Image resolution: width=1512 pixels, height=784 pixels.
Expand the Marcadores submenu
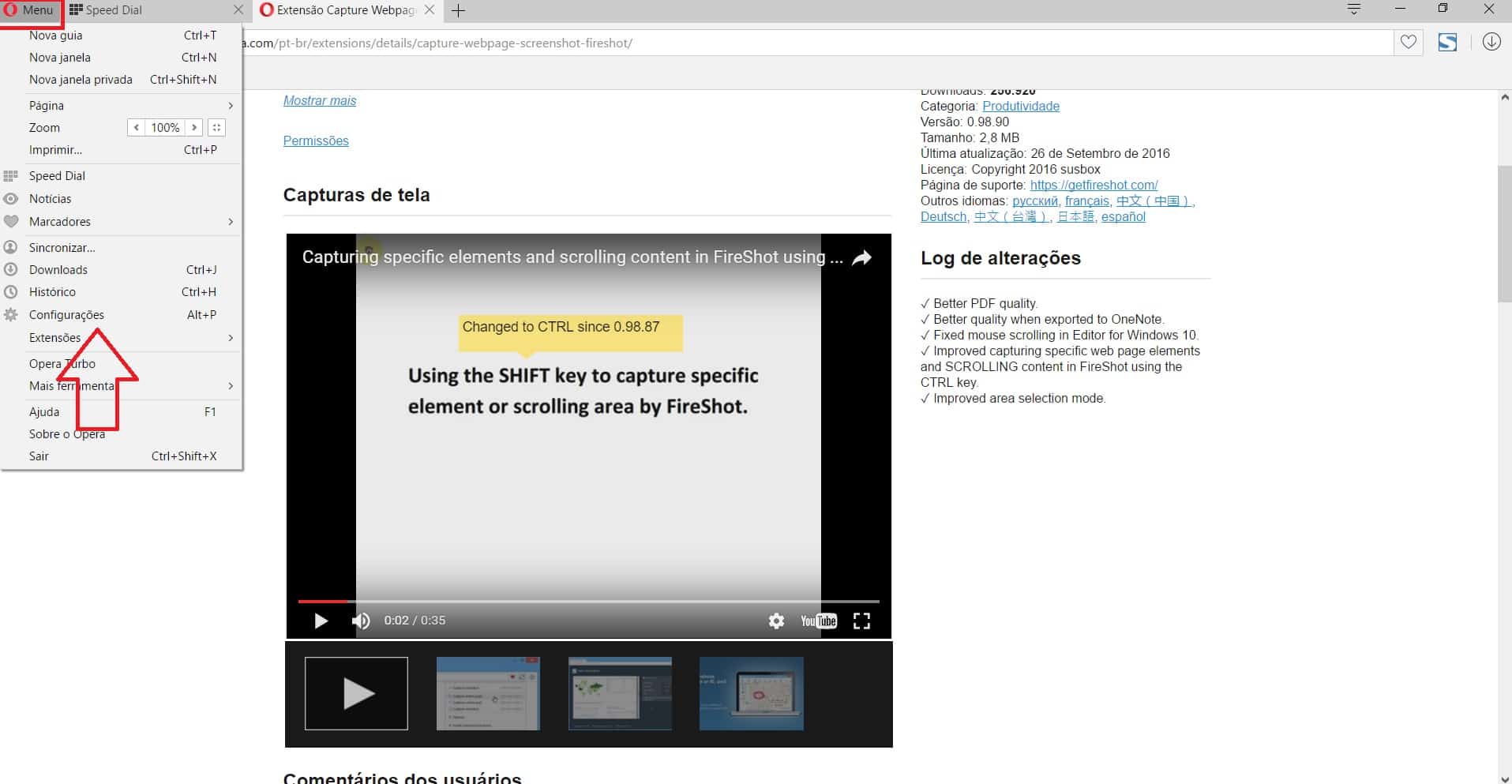pyautogui.click(x=122, y=221)
